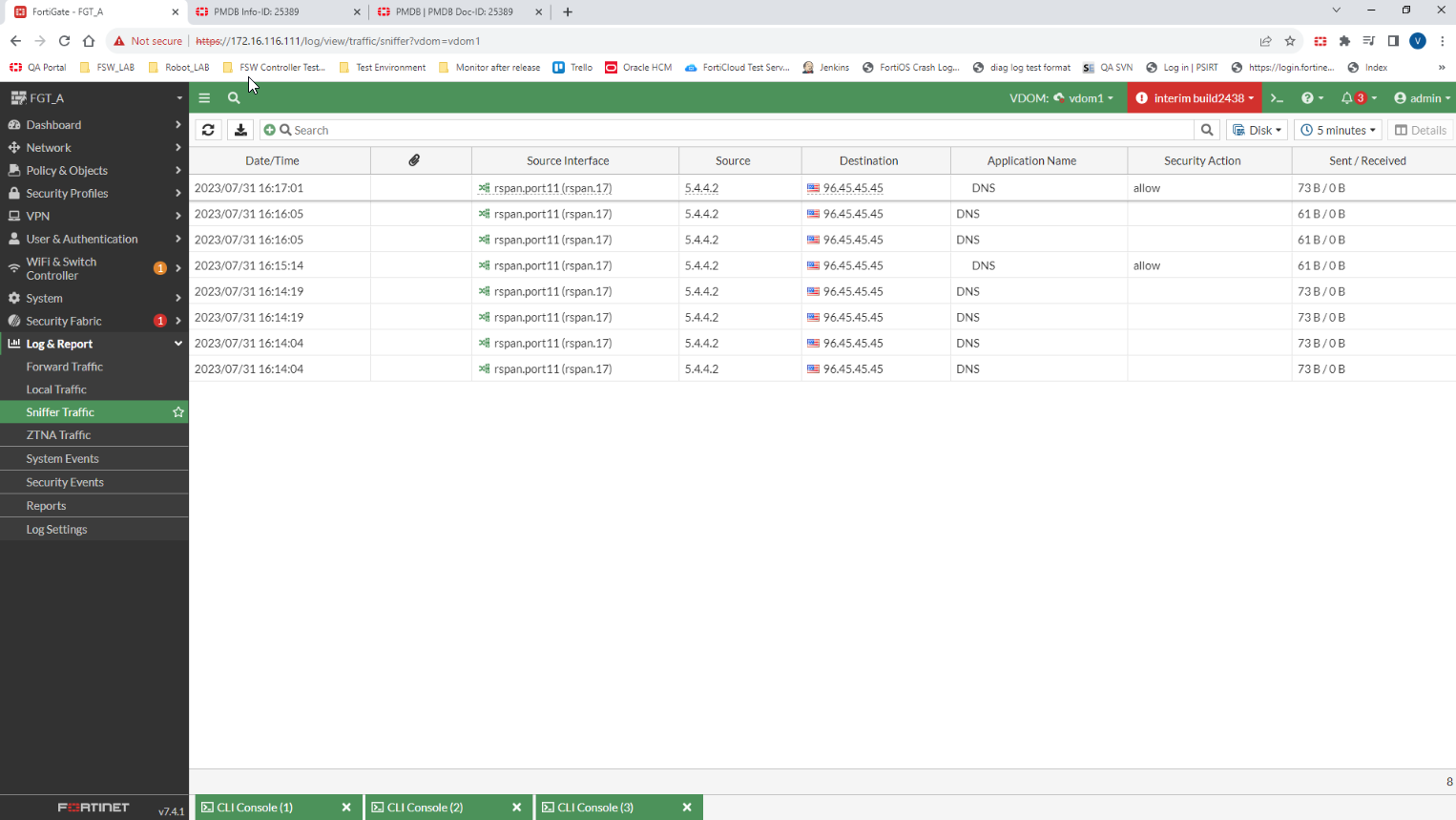Click the search magnifier icon beside the search bar
This screenshot has width=1456, height=820.
[x=1206, y=129]
